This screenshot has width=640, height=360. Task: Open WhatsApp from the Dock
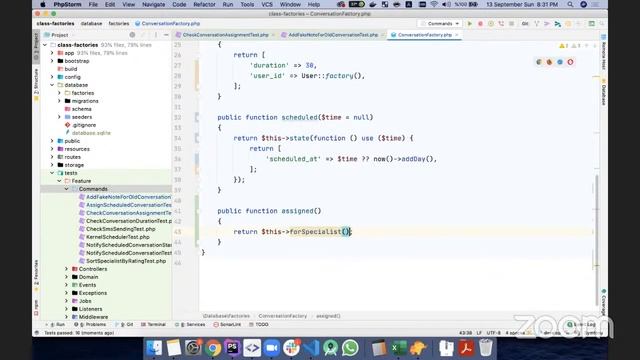[350, 348]
